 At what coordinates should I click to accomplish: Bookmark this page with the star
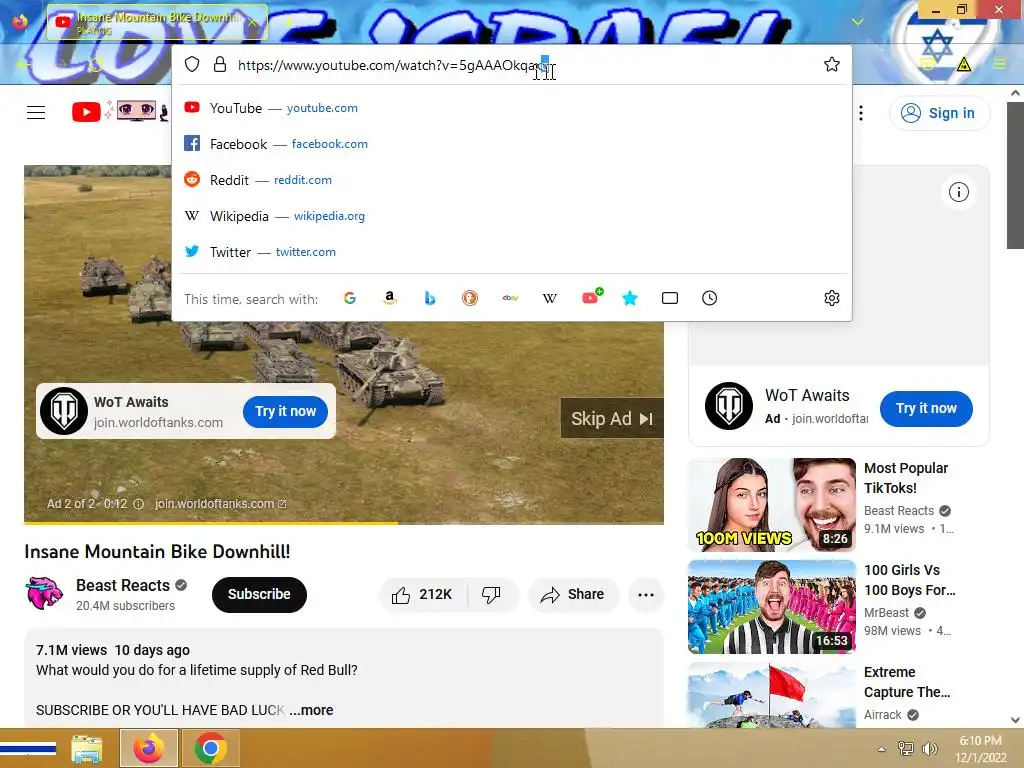pos(831,64)
